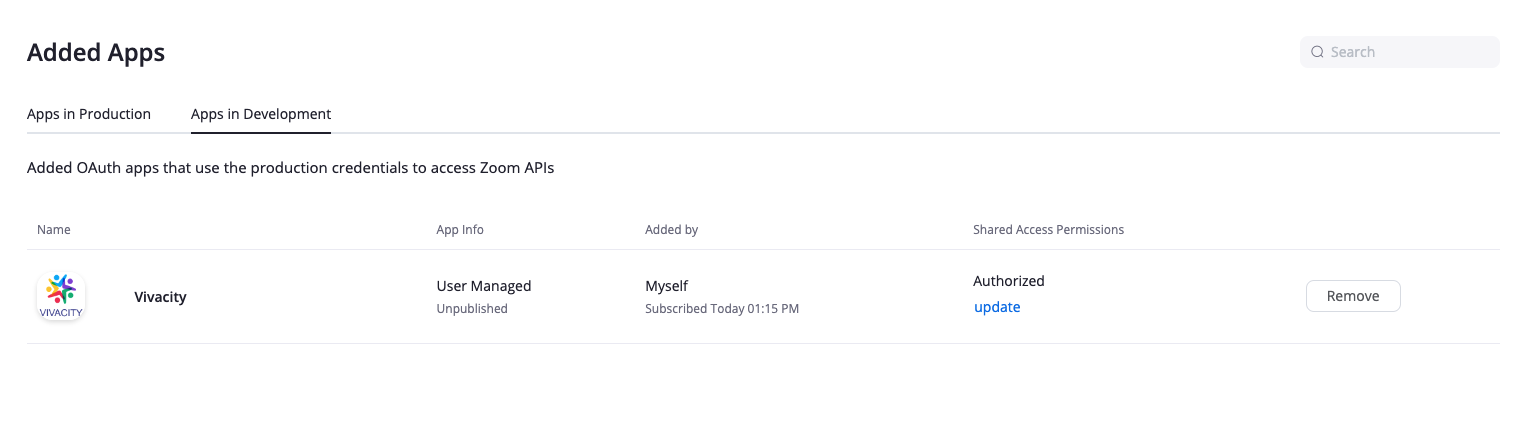Remove the Vivacity app
1530x448 pixels.
(1353, 296)
